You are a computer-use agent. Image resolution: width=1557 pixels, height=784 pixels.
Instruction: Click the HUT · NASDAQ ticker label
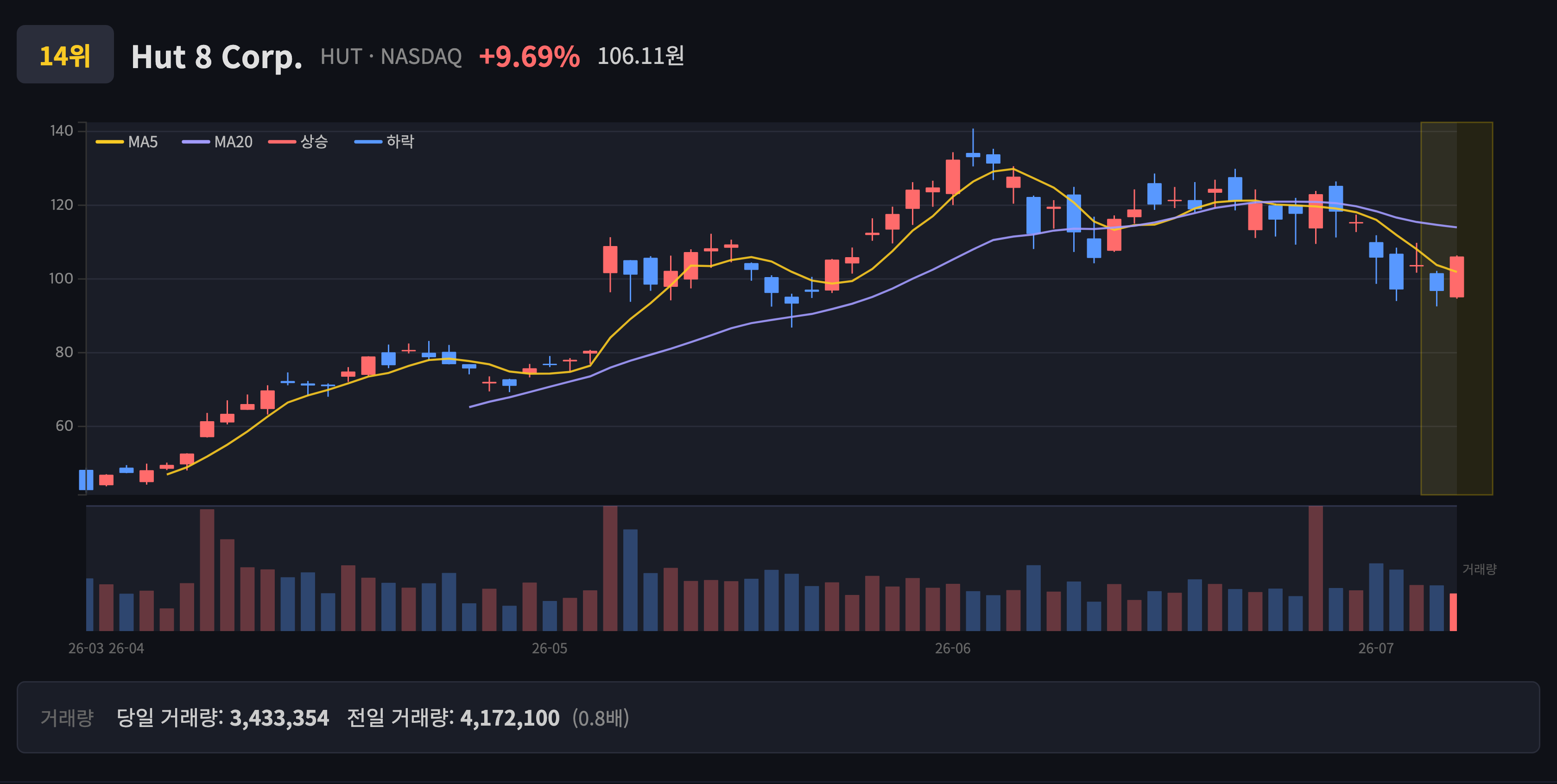tap(391, 57)
